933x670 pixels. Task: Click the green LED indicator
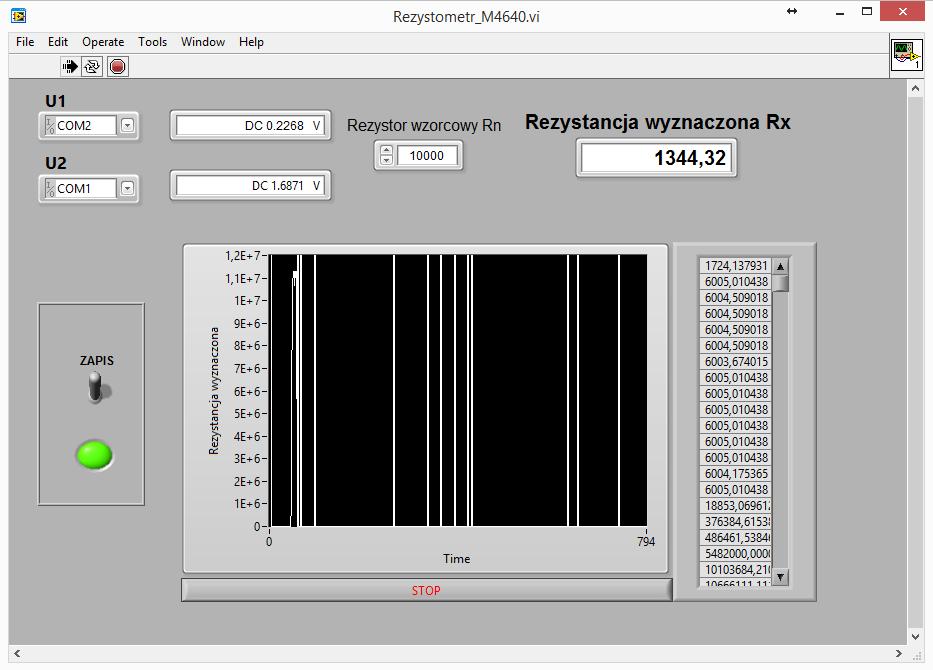click(94, 455)
